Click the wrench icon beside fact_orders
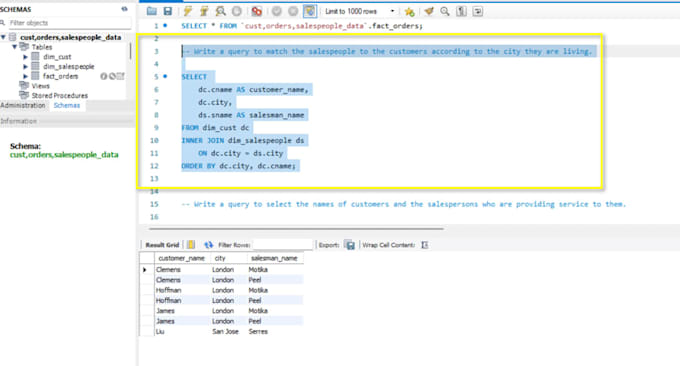The width and height of the screenshot is (680, 366). [x=112, y=76]
